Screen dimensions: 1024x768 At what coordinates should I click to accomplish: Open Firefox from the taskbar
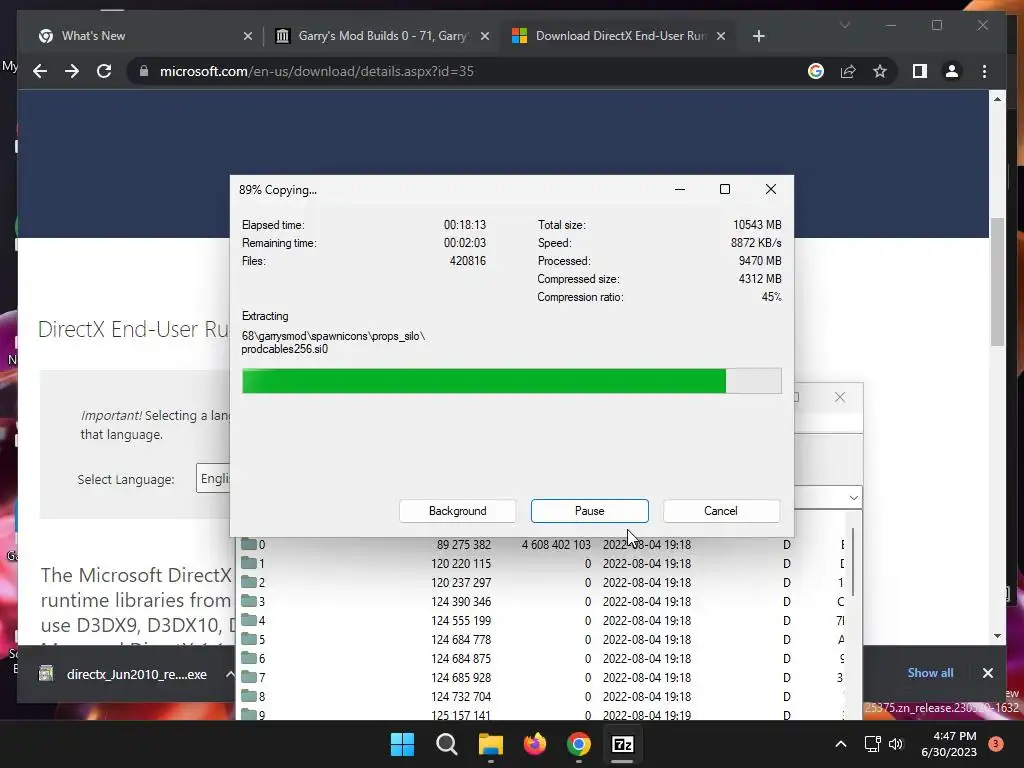534,744
